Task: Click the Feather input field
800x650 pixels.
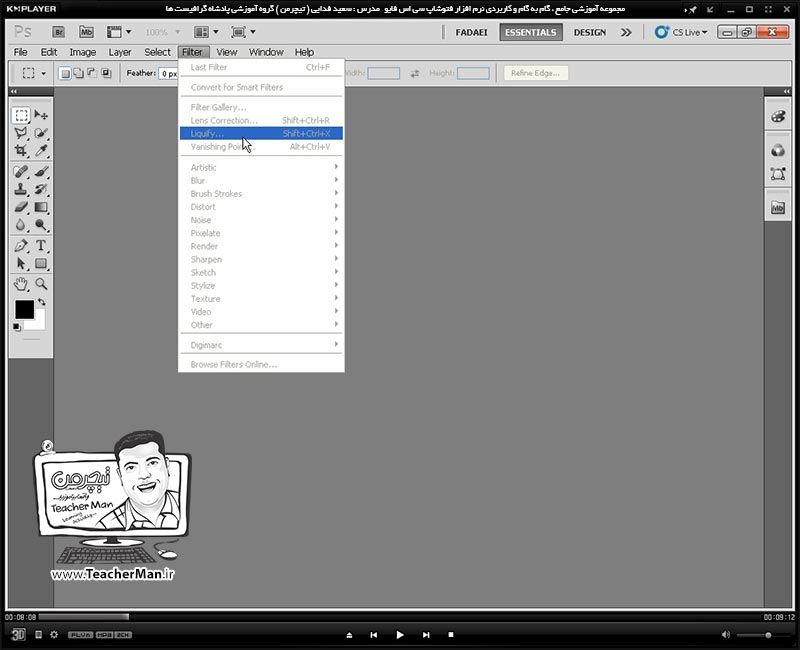Action: 168,73
